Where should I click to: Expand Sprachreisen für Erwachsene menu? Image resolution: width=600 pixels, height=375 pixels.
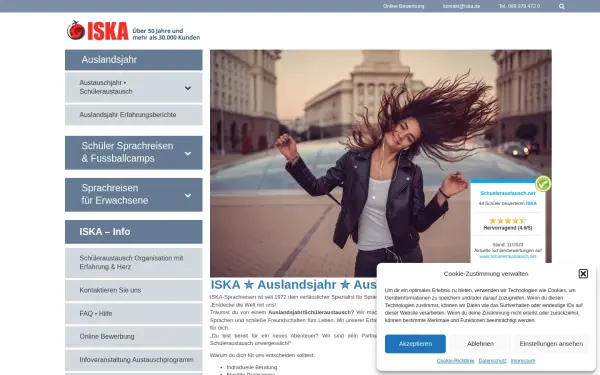tap(188, 196)
